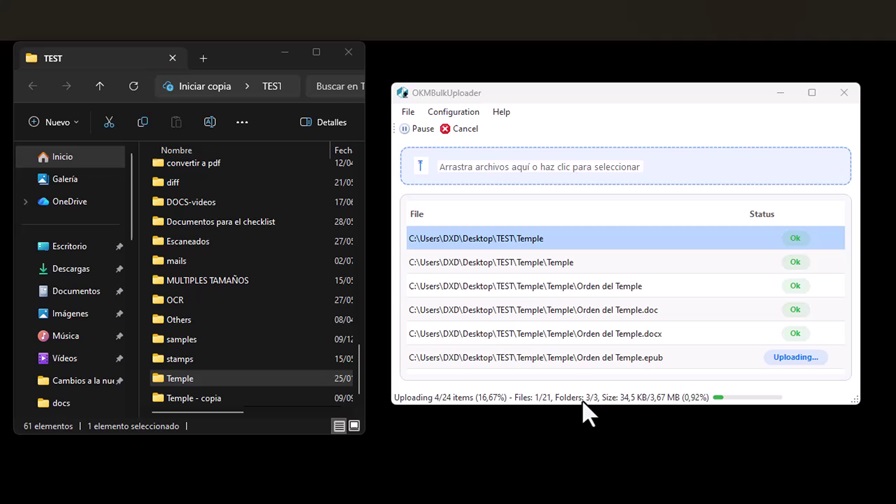Click the OKMBulkUploader title bar app icon
This screenshot has width=896, height=504.
pyautogui.click(x=402, y=93)
